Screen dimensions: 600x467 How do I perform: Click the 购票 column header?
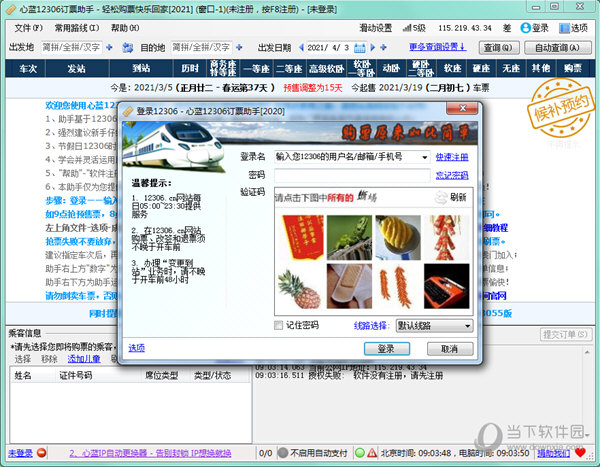tap(572, 69)
